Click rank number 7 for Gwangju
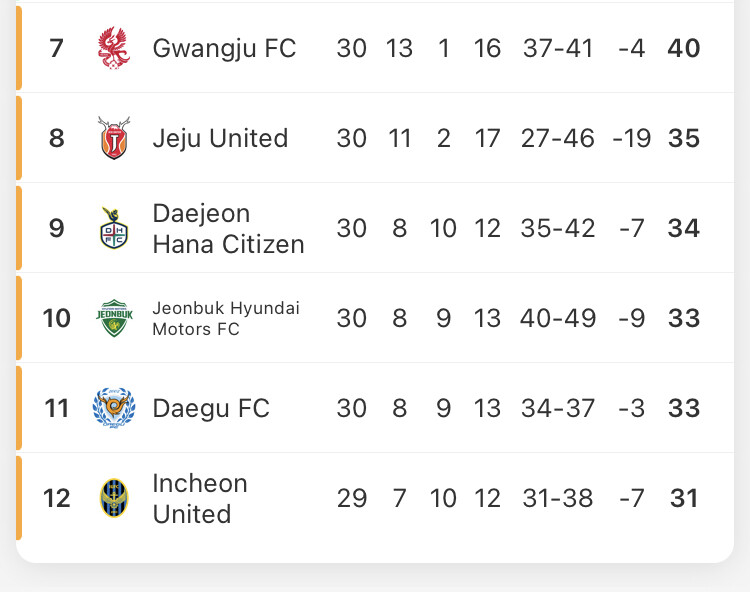The image size is (750, 592). [x=56, y=48]
